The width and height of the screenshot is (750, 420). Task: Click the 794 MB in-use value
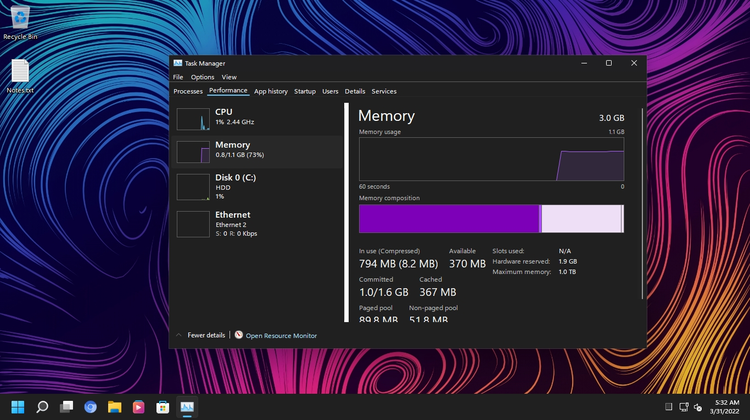point(398,264)
